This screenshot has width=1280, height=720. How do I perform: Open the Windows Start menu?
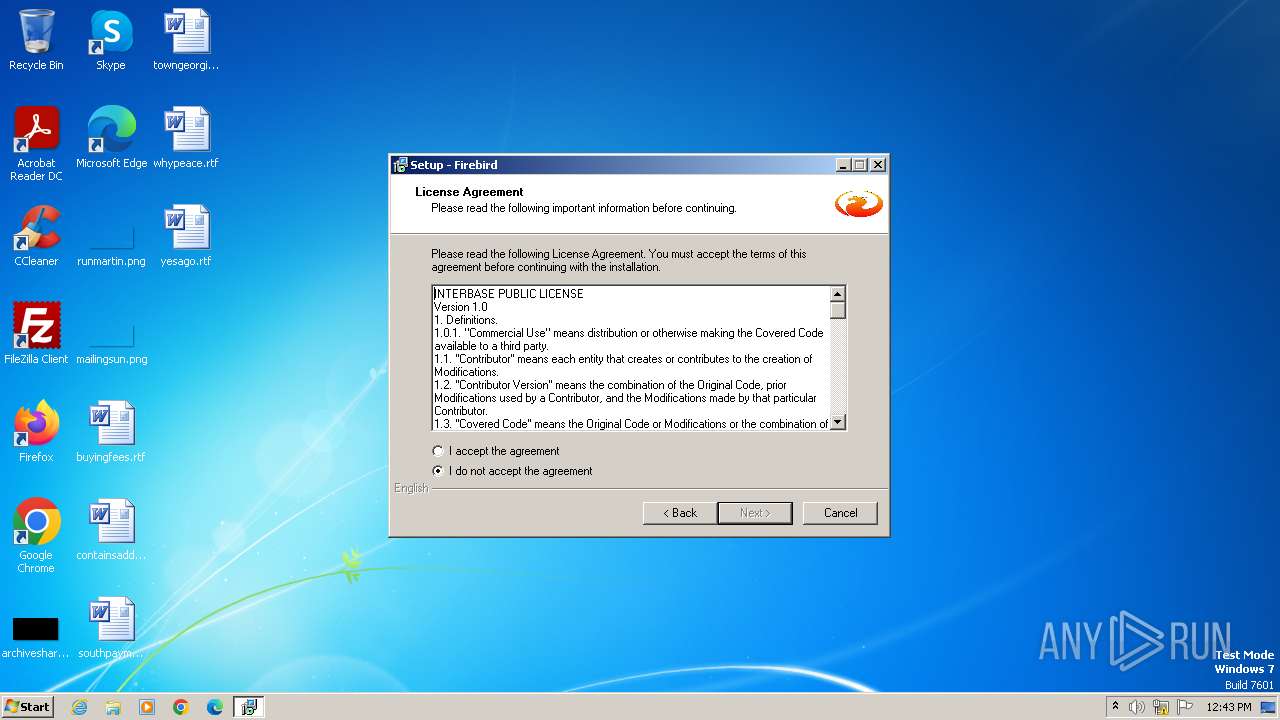tap(27, 707)
